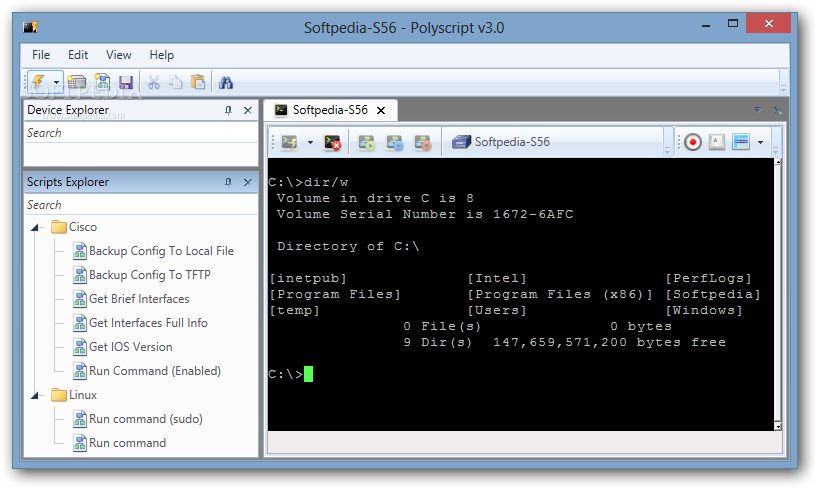Click the font 'A' icon in session toolbar
This screenshot has height=489, width=818.
pos(717,142)
